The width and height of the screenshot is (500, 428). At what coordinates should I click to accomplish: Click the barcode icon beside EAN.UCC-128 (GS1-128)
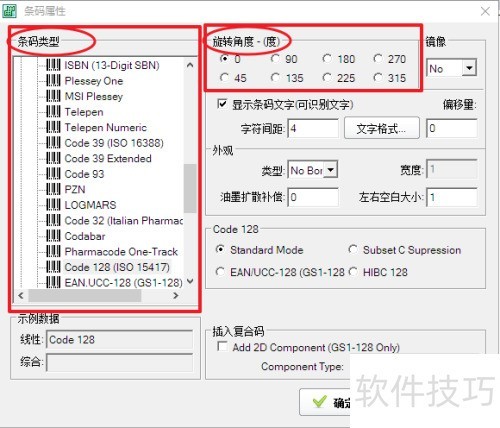click(53, 282)
